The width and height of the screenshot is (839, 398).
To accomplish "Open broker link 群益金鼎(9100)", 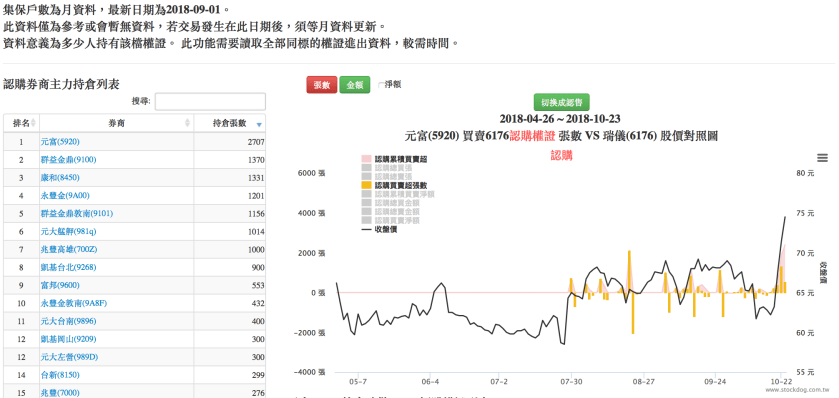I will click(68, 159).
